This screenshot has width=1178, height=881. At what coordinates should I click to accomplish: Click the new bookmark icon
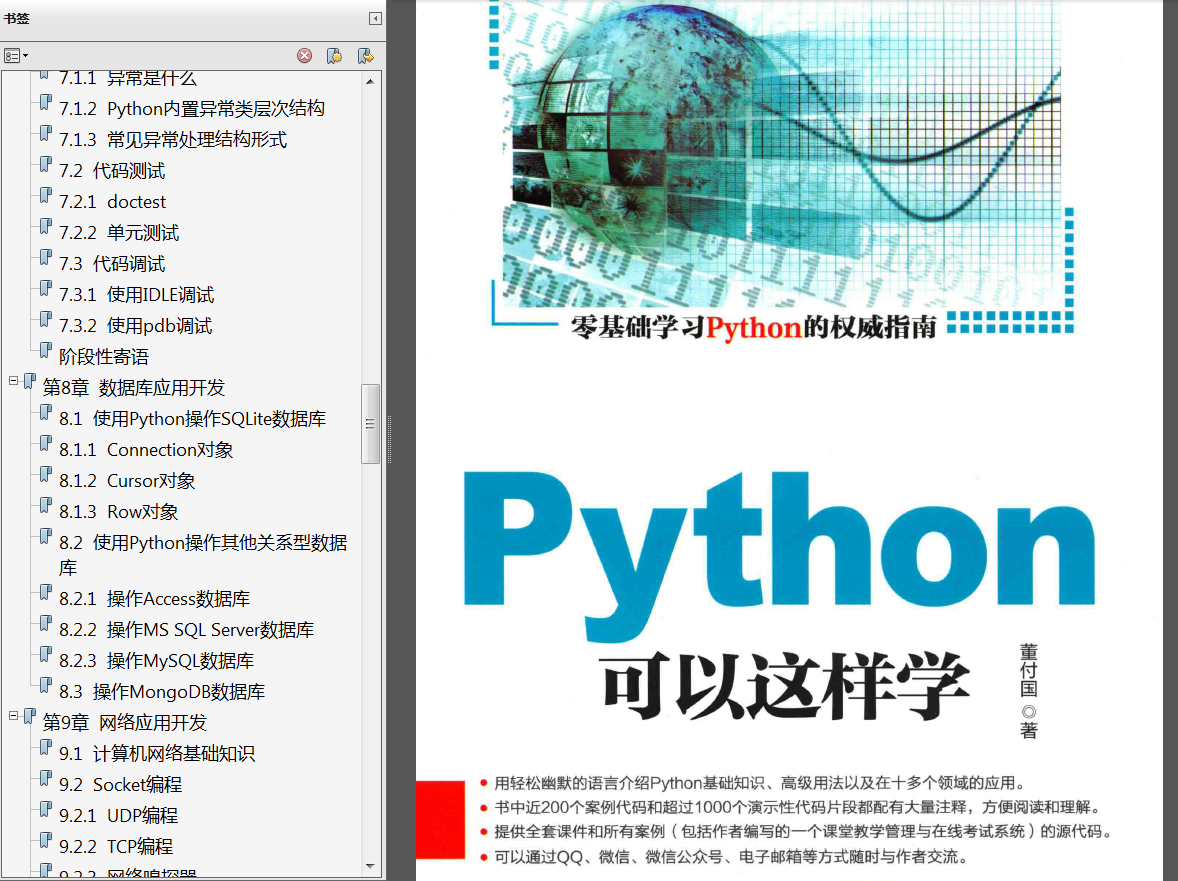[335, 56]
